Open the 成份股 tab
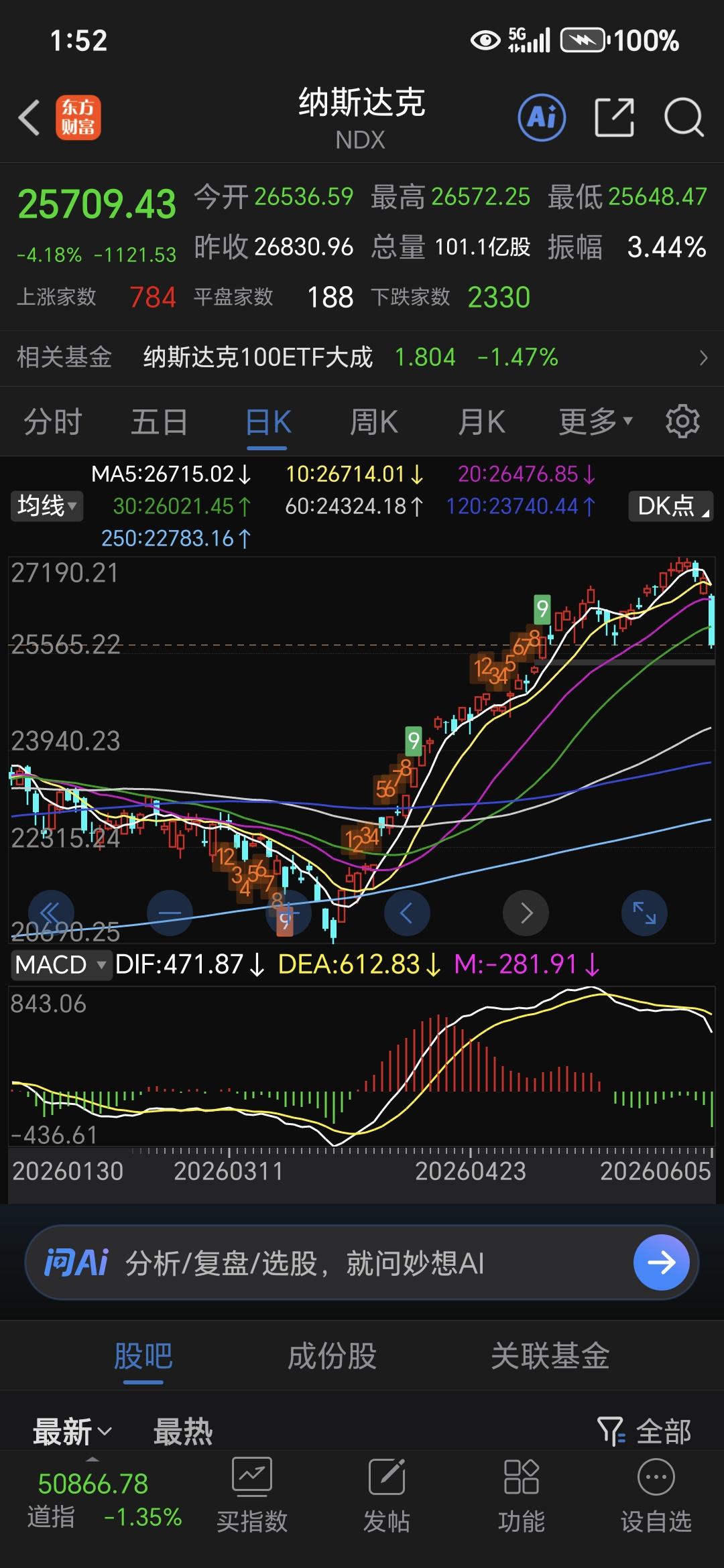 (332, 1356)
